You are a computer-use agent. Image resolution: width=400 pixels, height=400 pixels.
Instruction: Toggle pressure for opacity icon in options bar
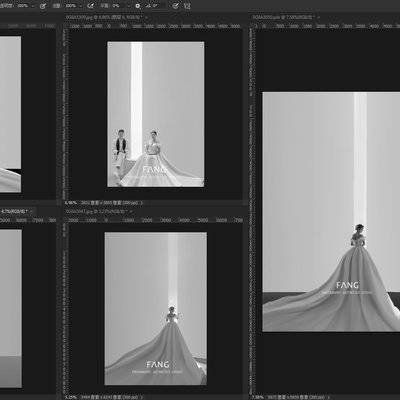pyautogui.click(x=43, y=6)
